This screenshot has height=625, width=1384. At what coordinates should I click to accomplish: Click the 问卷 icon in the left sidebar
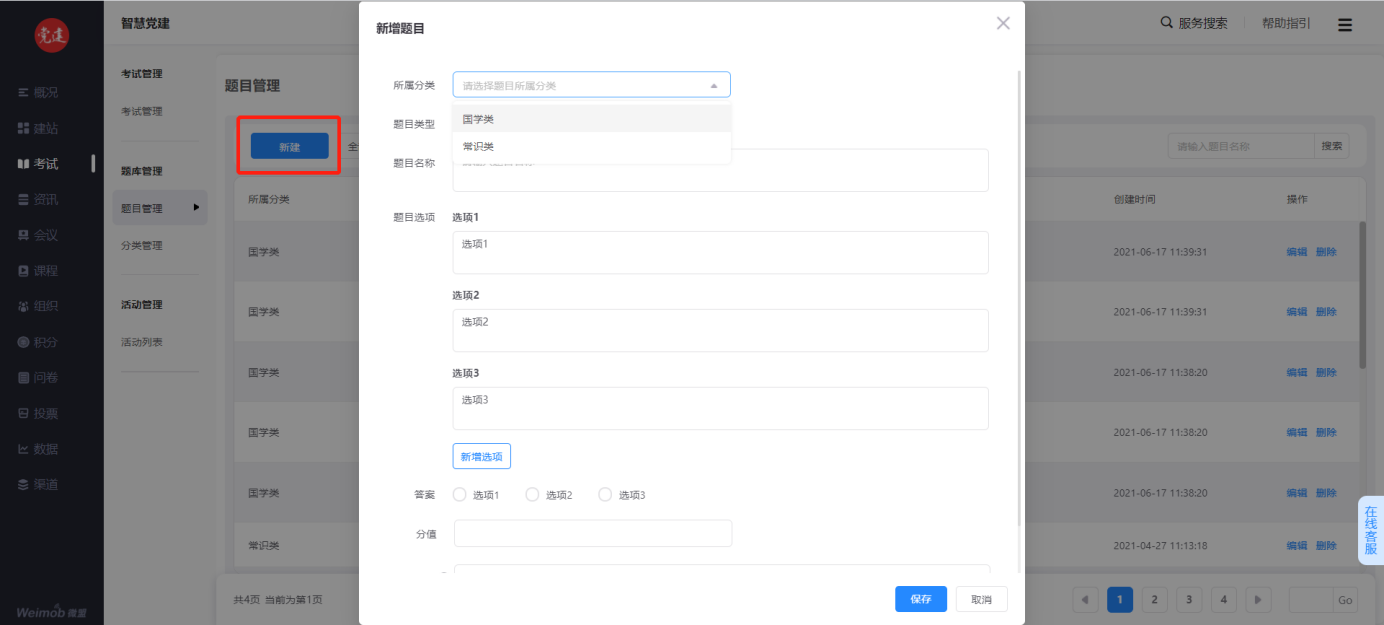(24, 378)
